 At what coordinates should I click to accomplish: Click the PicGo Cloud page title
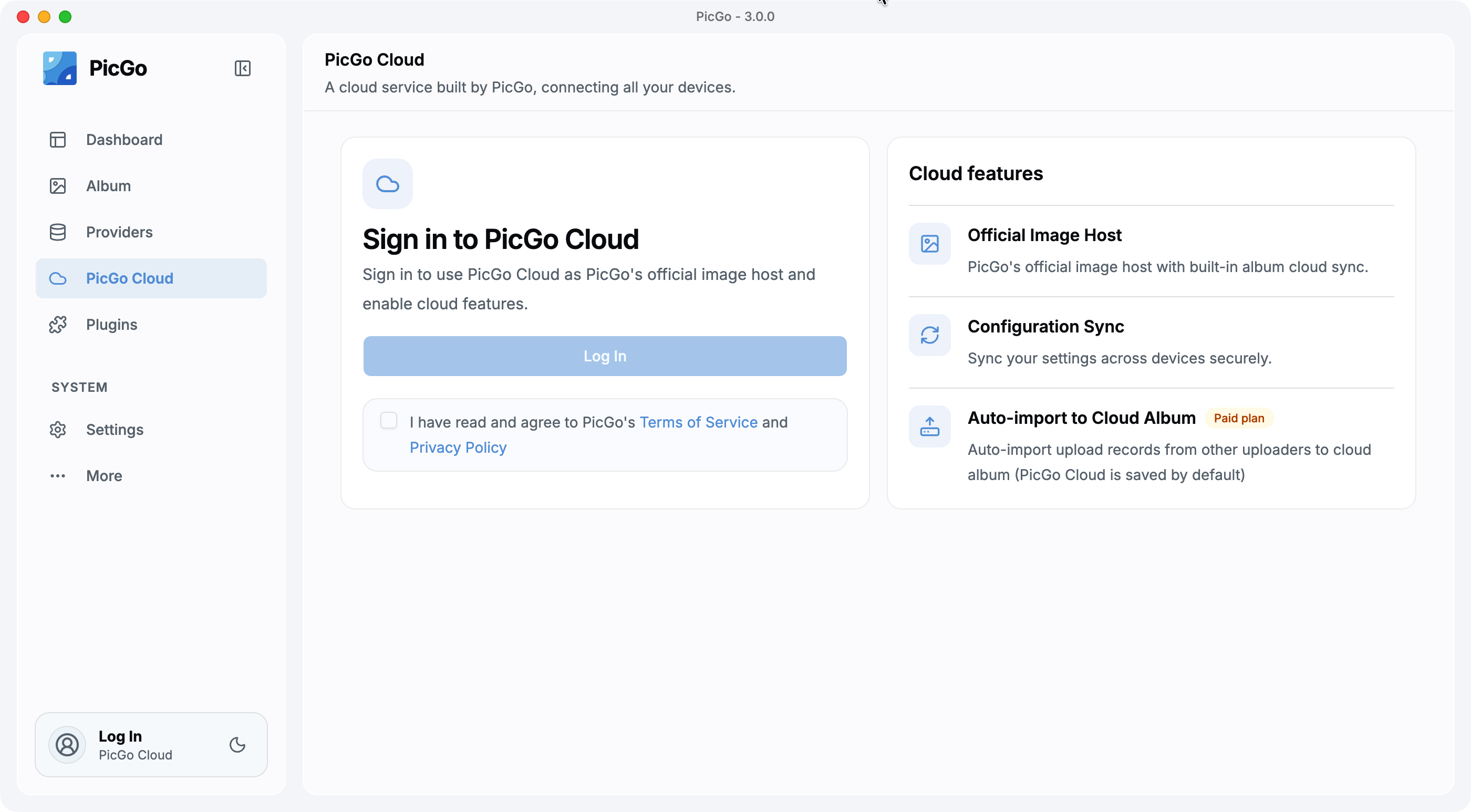pyautogui.click(x=375, y=60)
